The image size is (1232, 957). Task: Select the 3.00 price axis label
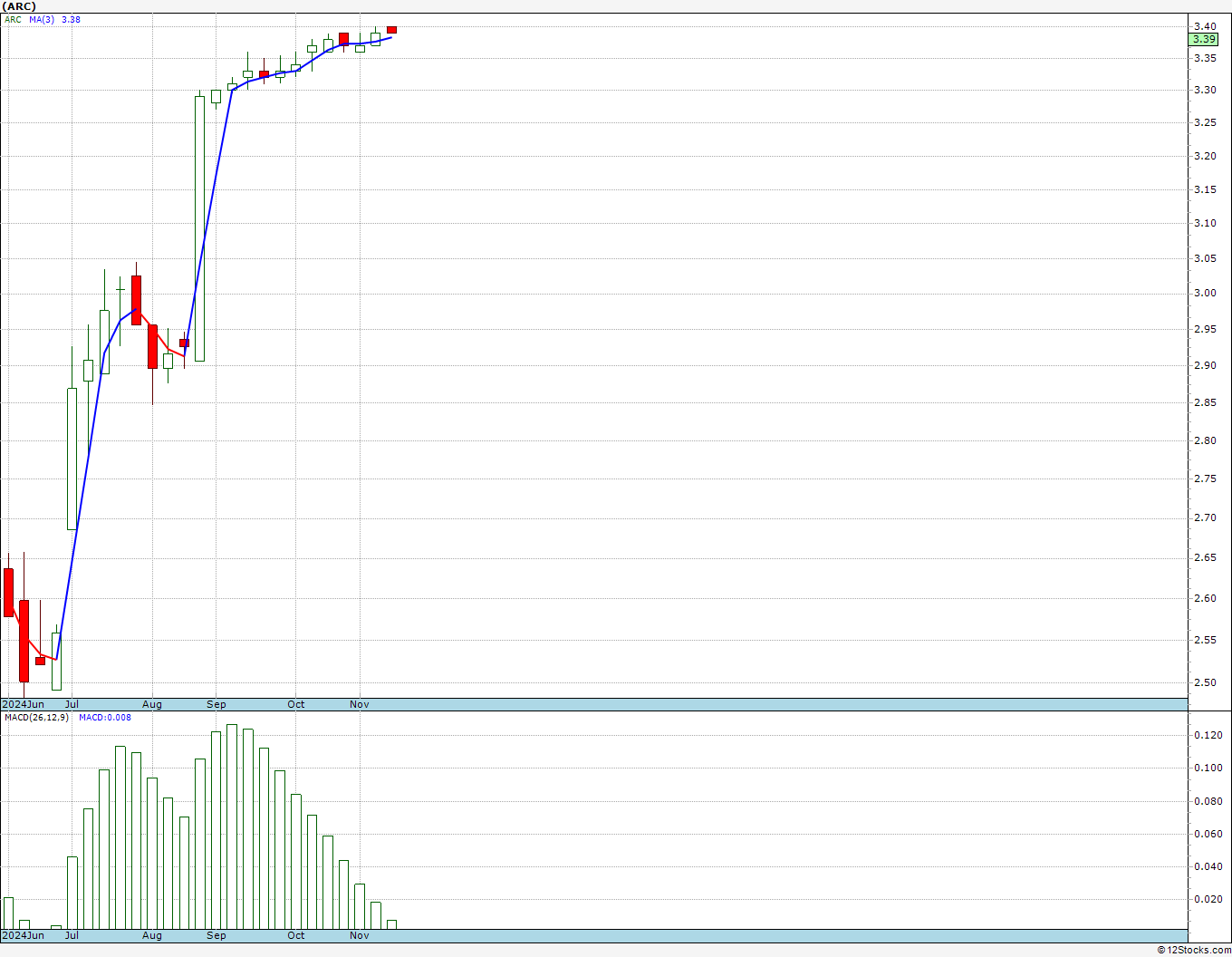[1205, 293]
